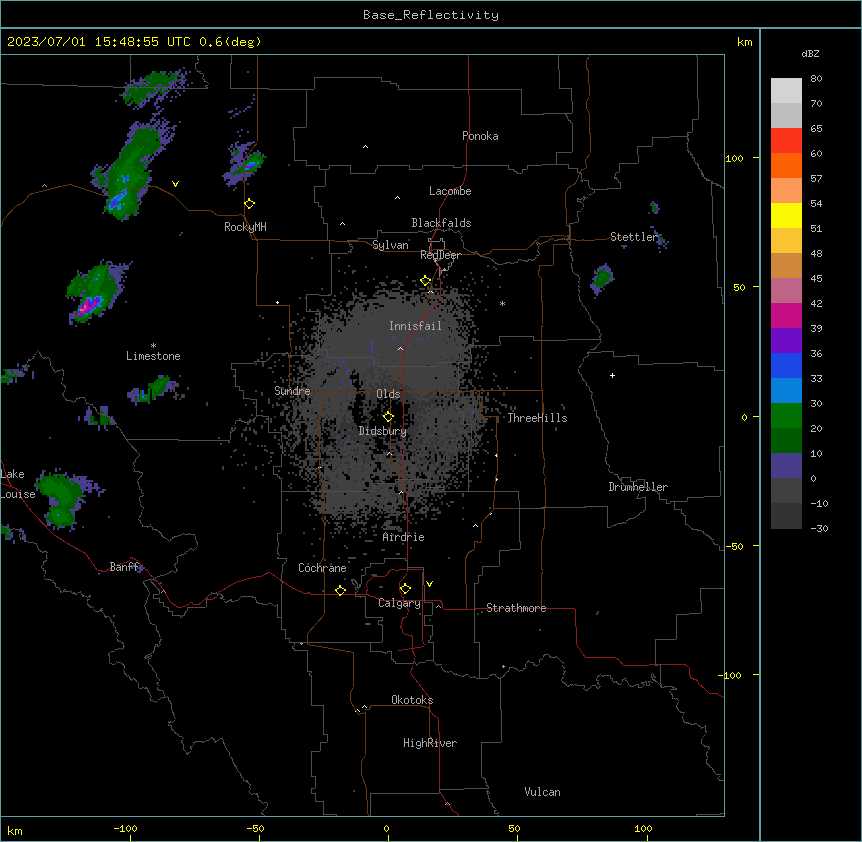The image size is (862, 842).
Task: Click the yellow marker south of Cochrane
Action: pyautogui.click(x=340, y=590)
